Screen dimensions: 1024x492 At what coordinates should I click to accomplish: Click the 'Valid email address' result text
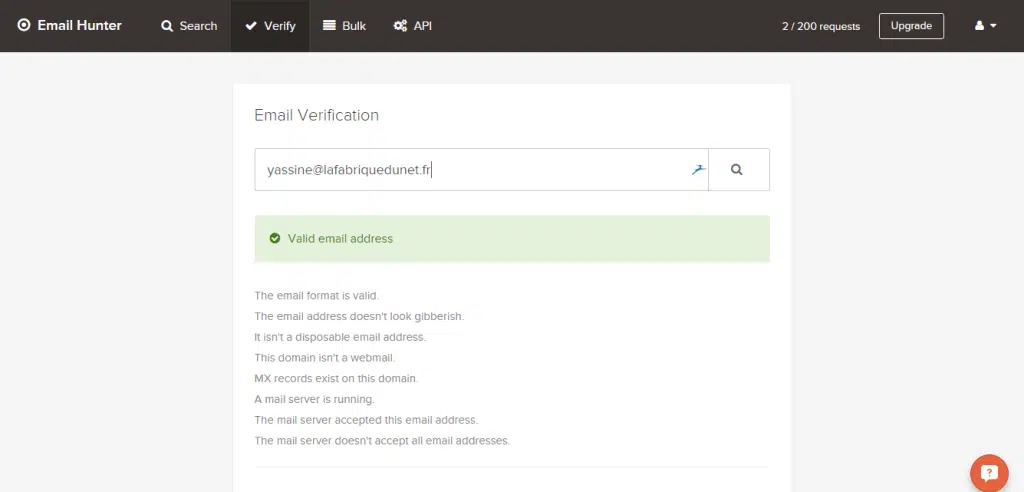[340, 239]
